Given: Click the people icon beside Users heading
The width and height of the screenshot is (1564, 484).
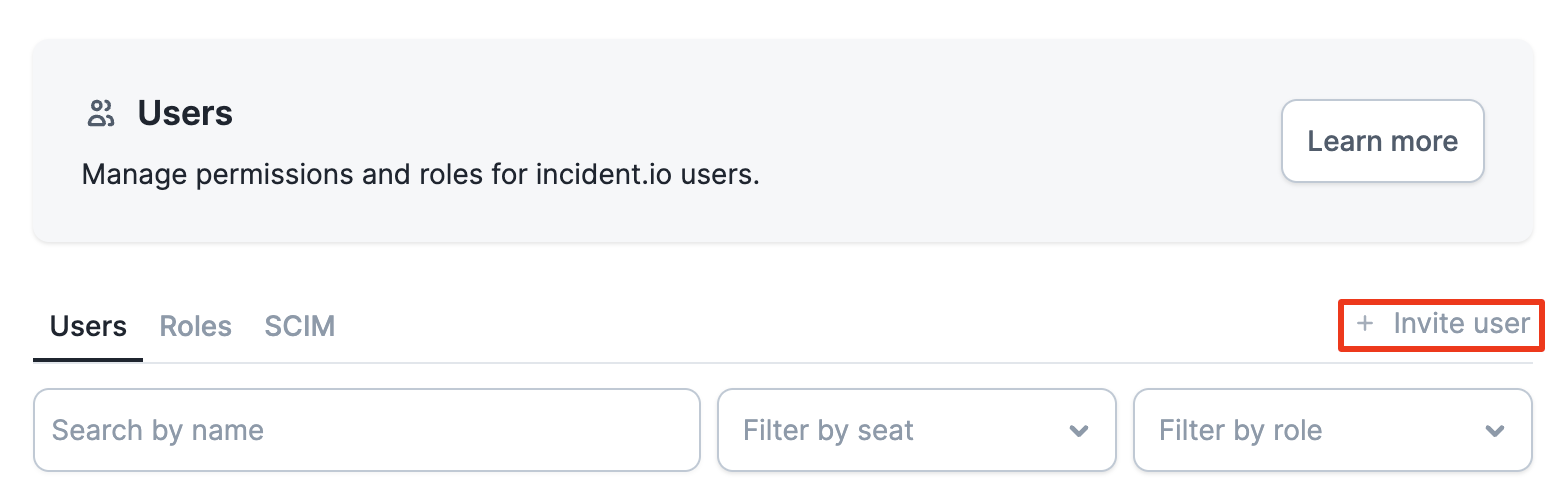Looking at the screenshot, I should tap(101, 114).
